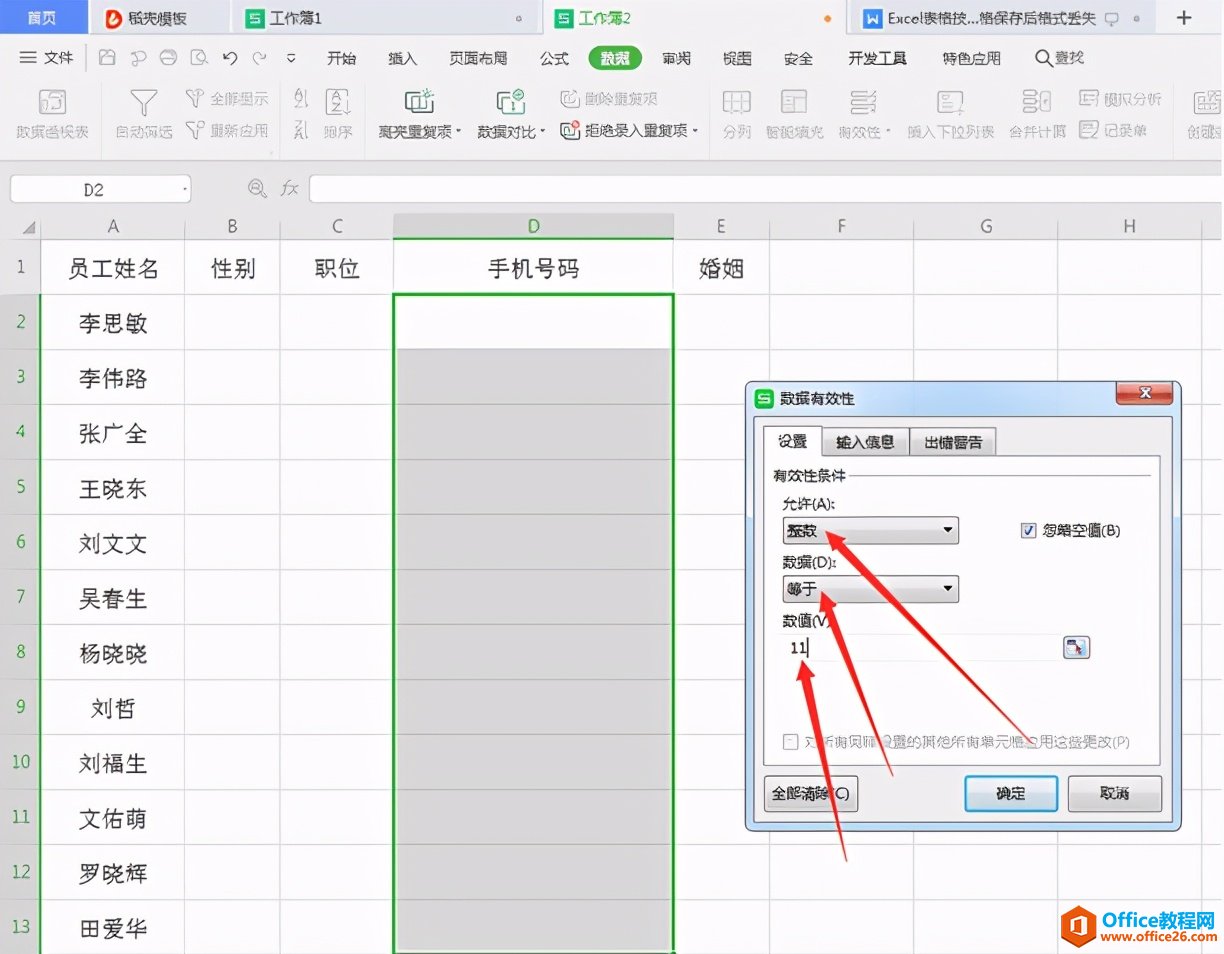
Task: Click the Text to Columns (分列) icon
Action: [737, 103]
